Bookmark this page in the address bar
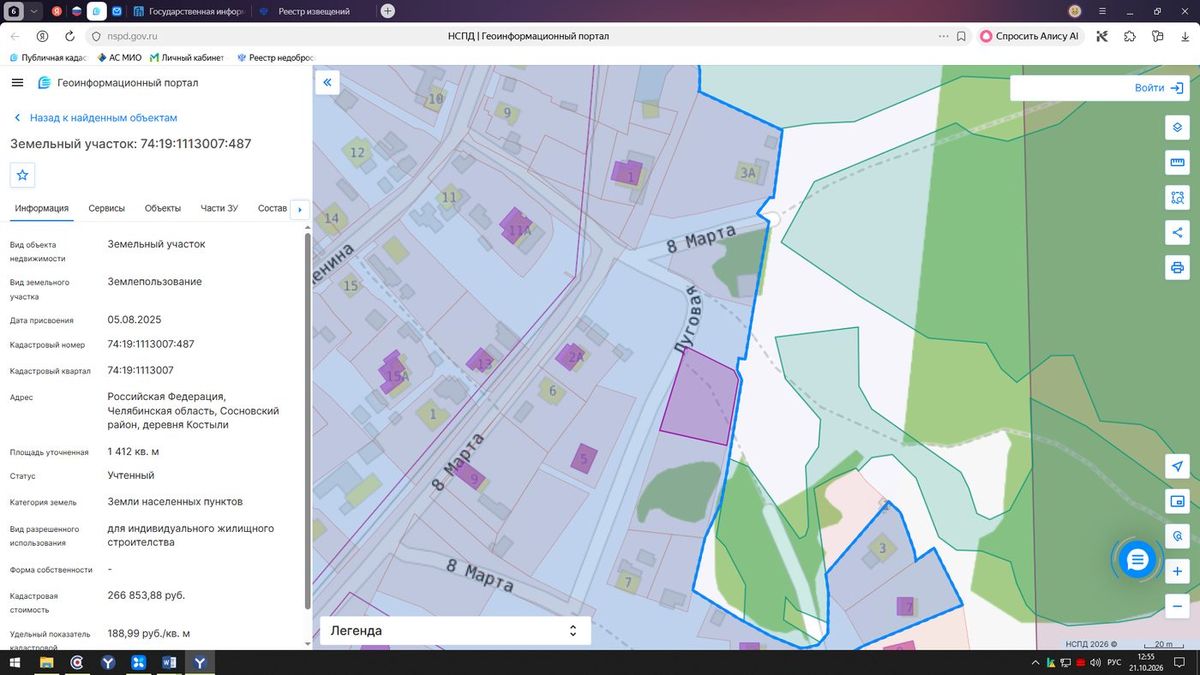Viewport: 1200px width, 675px height. pyautogui.click(x=961, y=36)
